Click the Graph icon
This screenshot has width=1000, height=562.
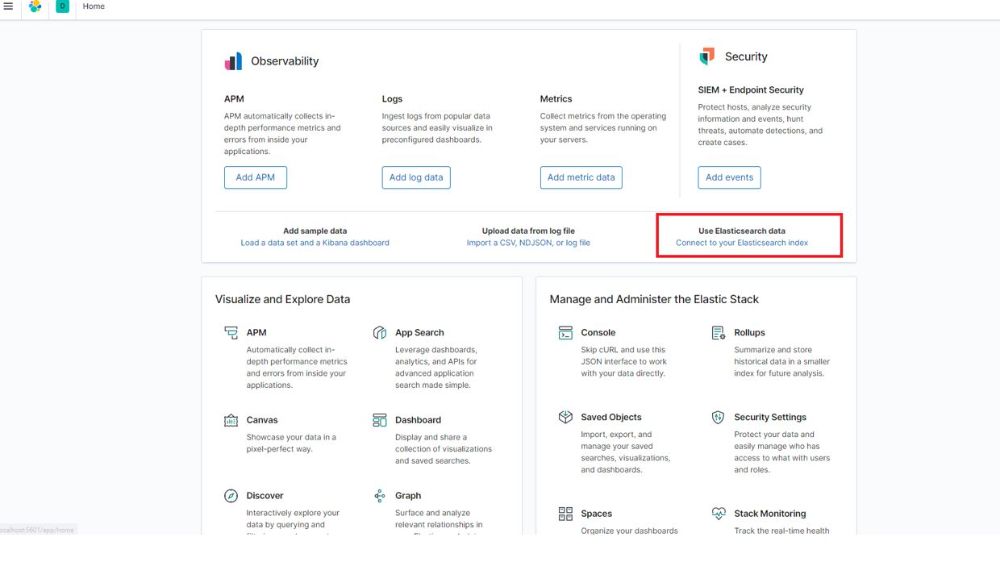click(x=379, y=496)
